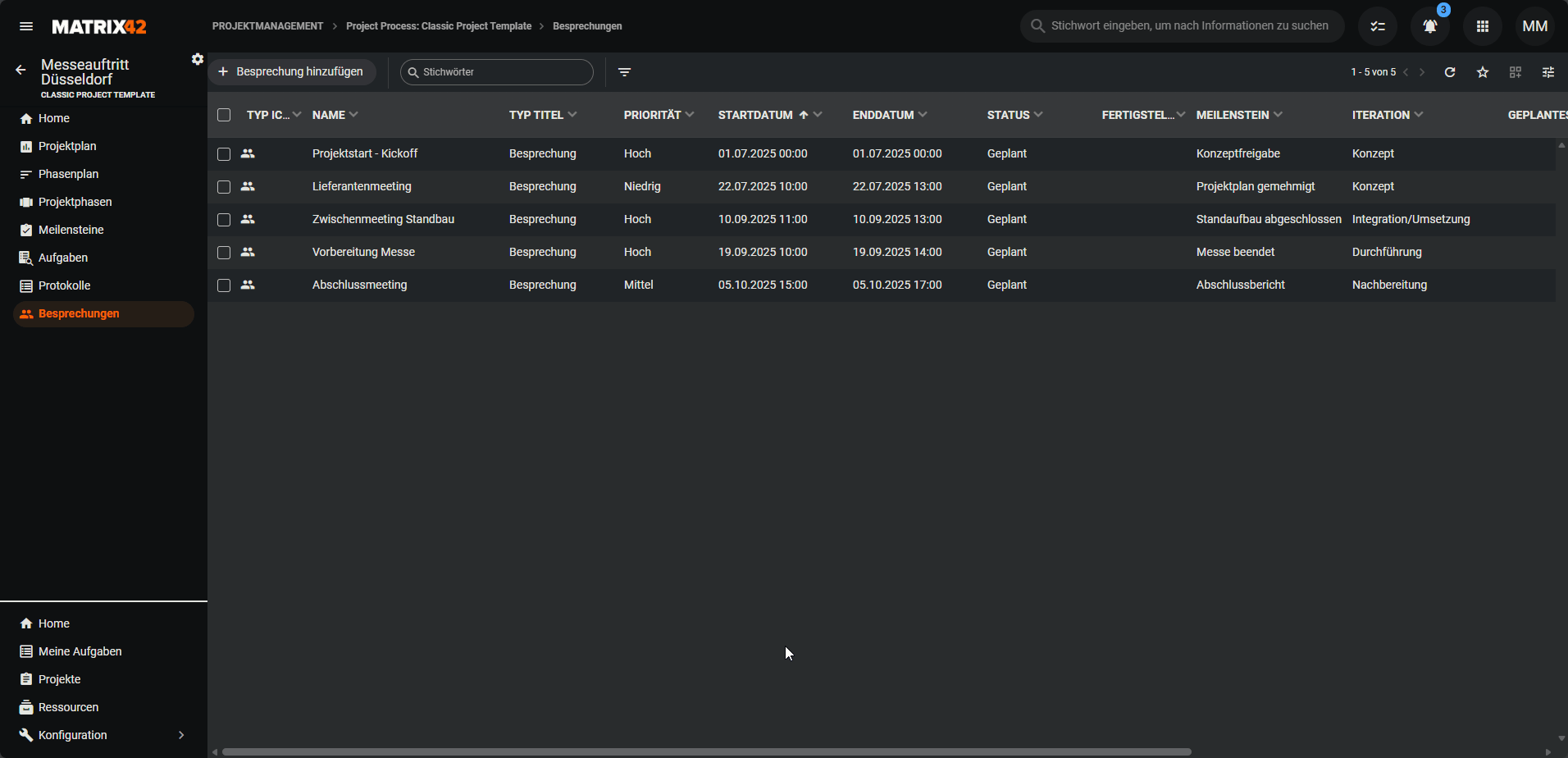Open the apps grid launcher
The width and height of the screenshot is (1568, 758).
coord(1482,26)
